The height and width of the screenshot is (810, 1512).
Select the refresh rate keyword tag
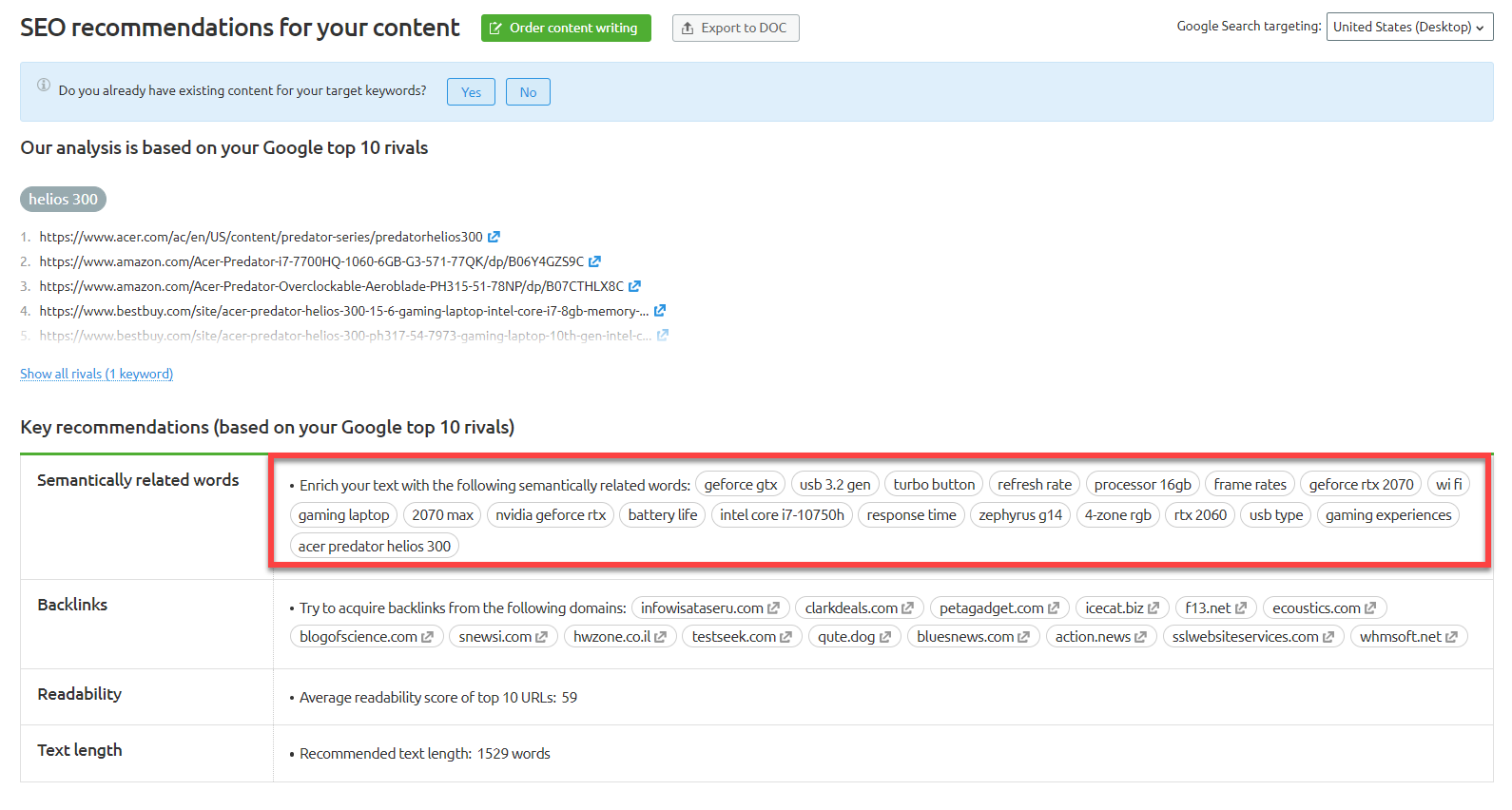click(x=1035, y=485)
